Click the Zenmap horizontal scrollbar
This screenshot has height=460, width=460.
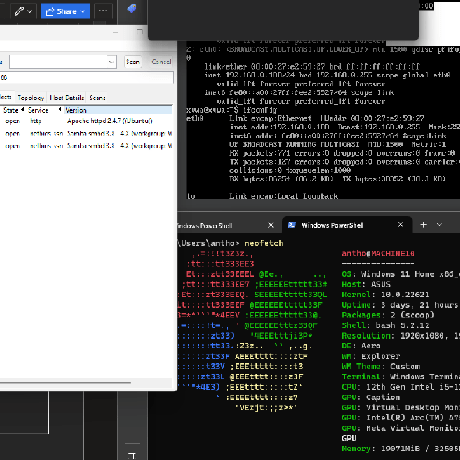point(65,383)
